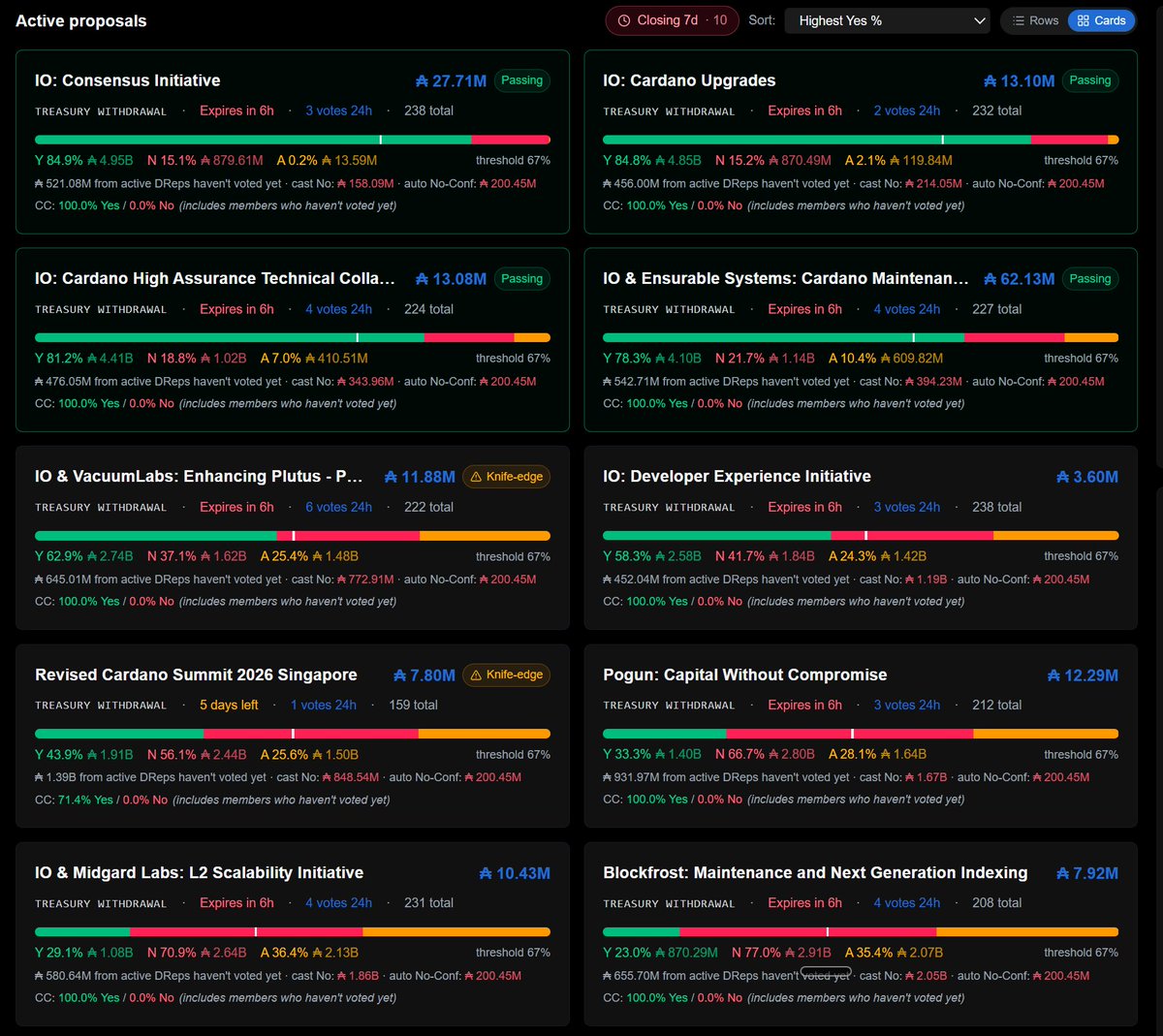
Task: Click the vote progress bar of Developer Experience Initiative
Action: pos(861,535)
